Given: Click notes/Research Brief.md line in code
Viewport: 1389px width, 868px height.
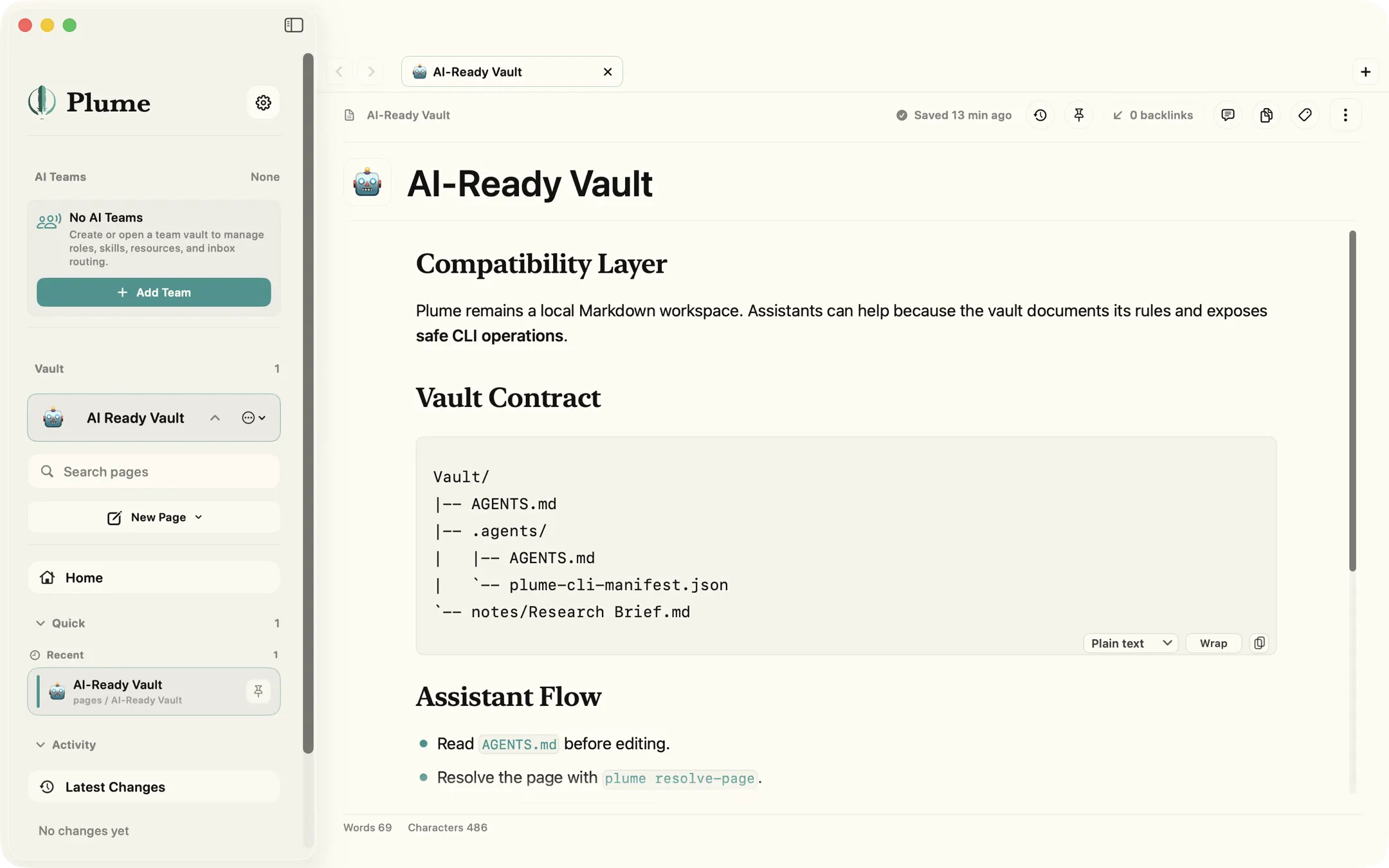Looking at the screenshot, I should click(x=580, y=612).
